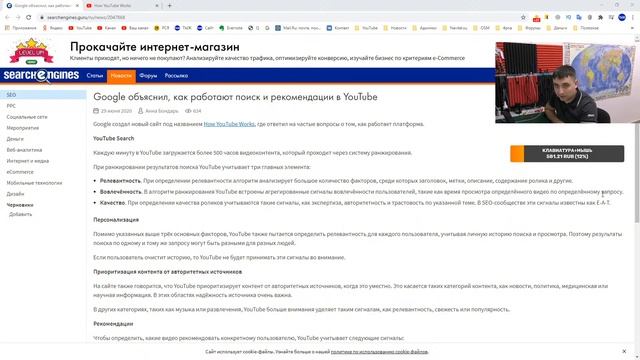Viewport: 640px width, 360px height.
Task: Open the Статьи navigation item
Action: click(x=95, y=76)
